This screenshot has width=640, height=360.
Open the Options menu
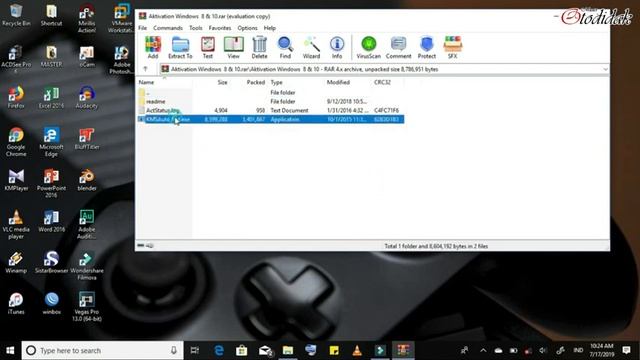(x=247, y=28)
